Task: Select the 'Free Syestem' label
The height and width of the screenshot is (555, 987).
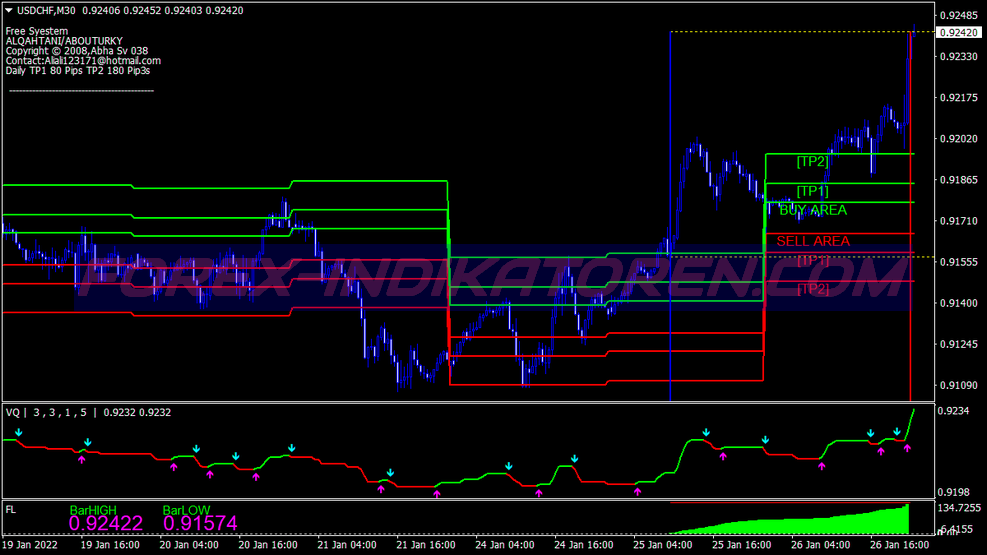Action: tap(37, 31)
